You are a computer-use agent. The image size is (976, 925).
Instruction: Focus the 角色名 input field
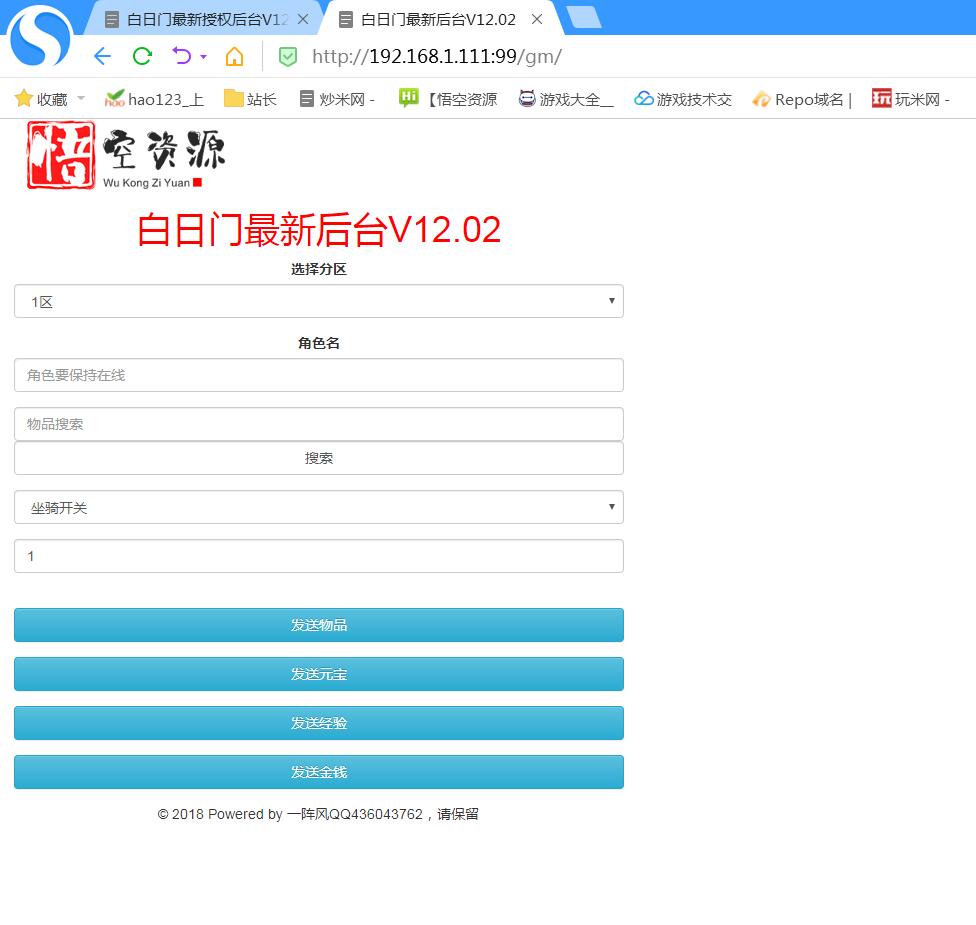point(318,375)
